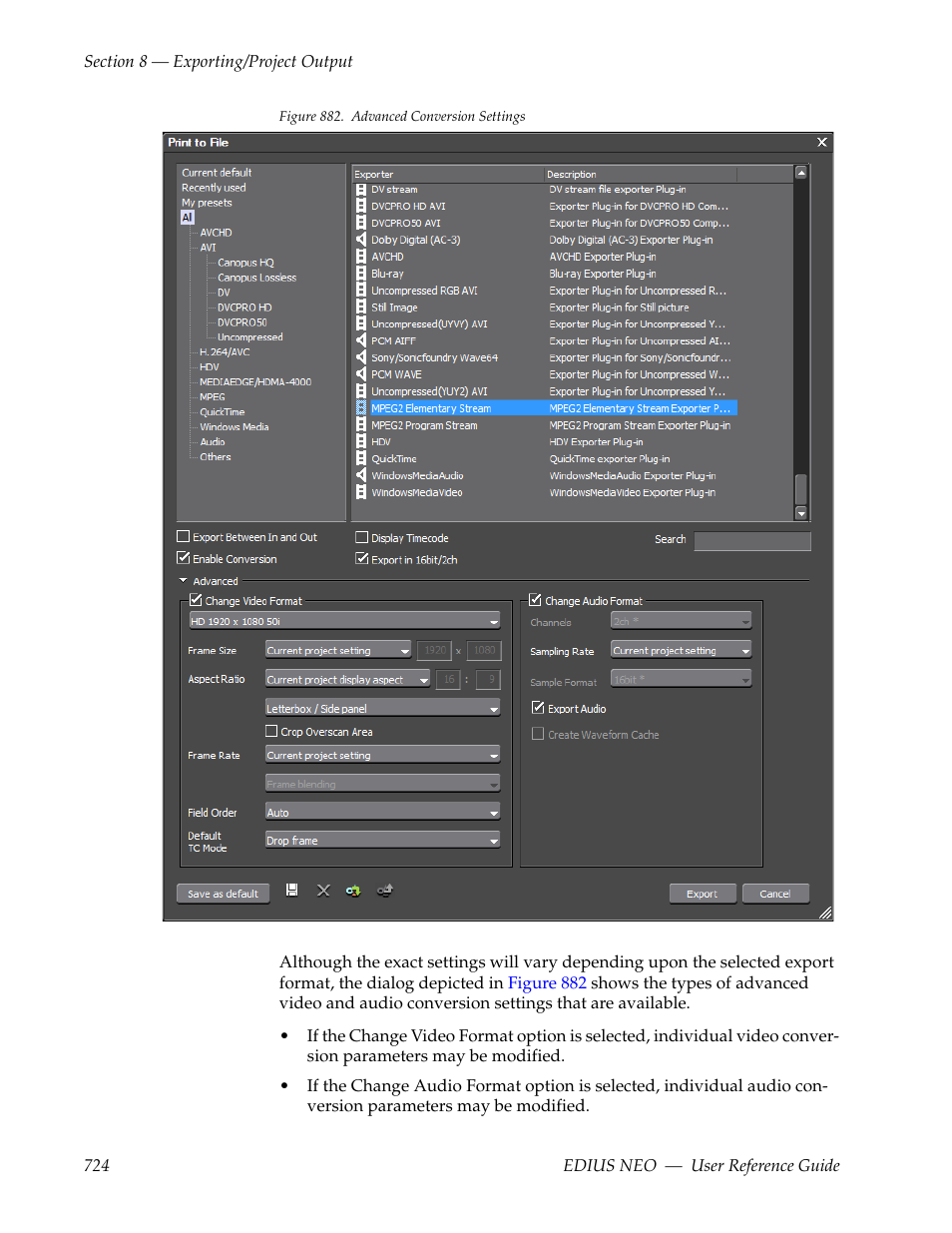952x1233 pixels.
Task: Collapse the Advanced section expander
Action: pyautogui.click(x=184, y=580)
